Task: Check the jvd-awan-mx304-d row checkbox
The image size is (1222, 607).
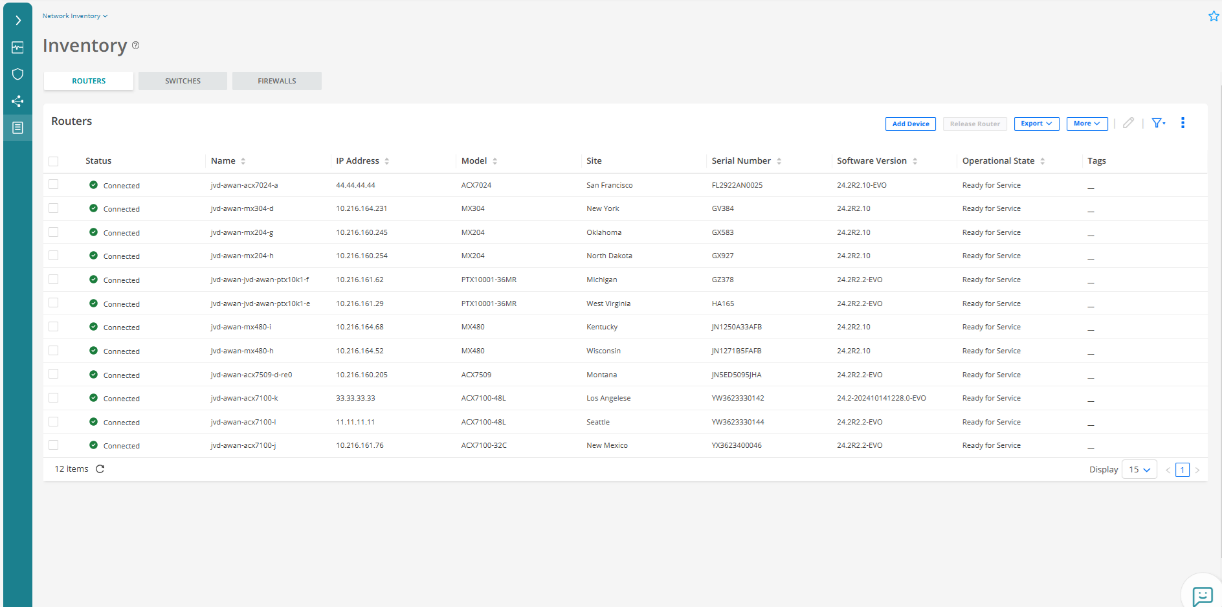Action: click(x=53, y=208)
